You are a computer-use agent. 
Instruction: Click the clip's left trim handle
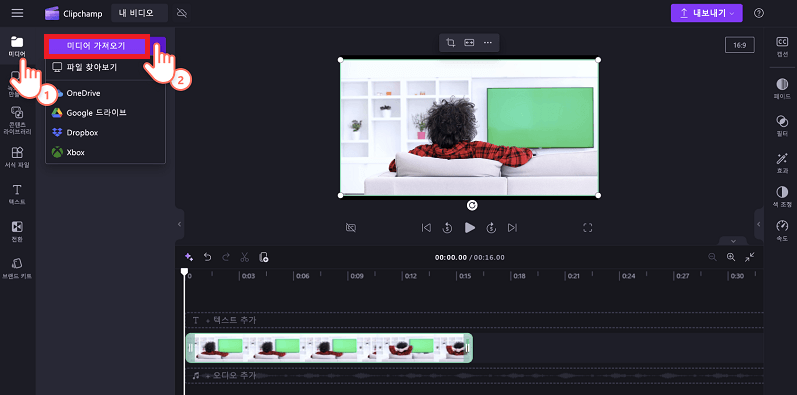pyautogui.click(x=191, y=348)
